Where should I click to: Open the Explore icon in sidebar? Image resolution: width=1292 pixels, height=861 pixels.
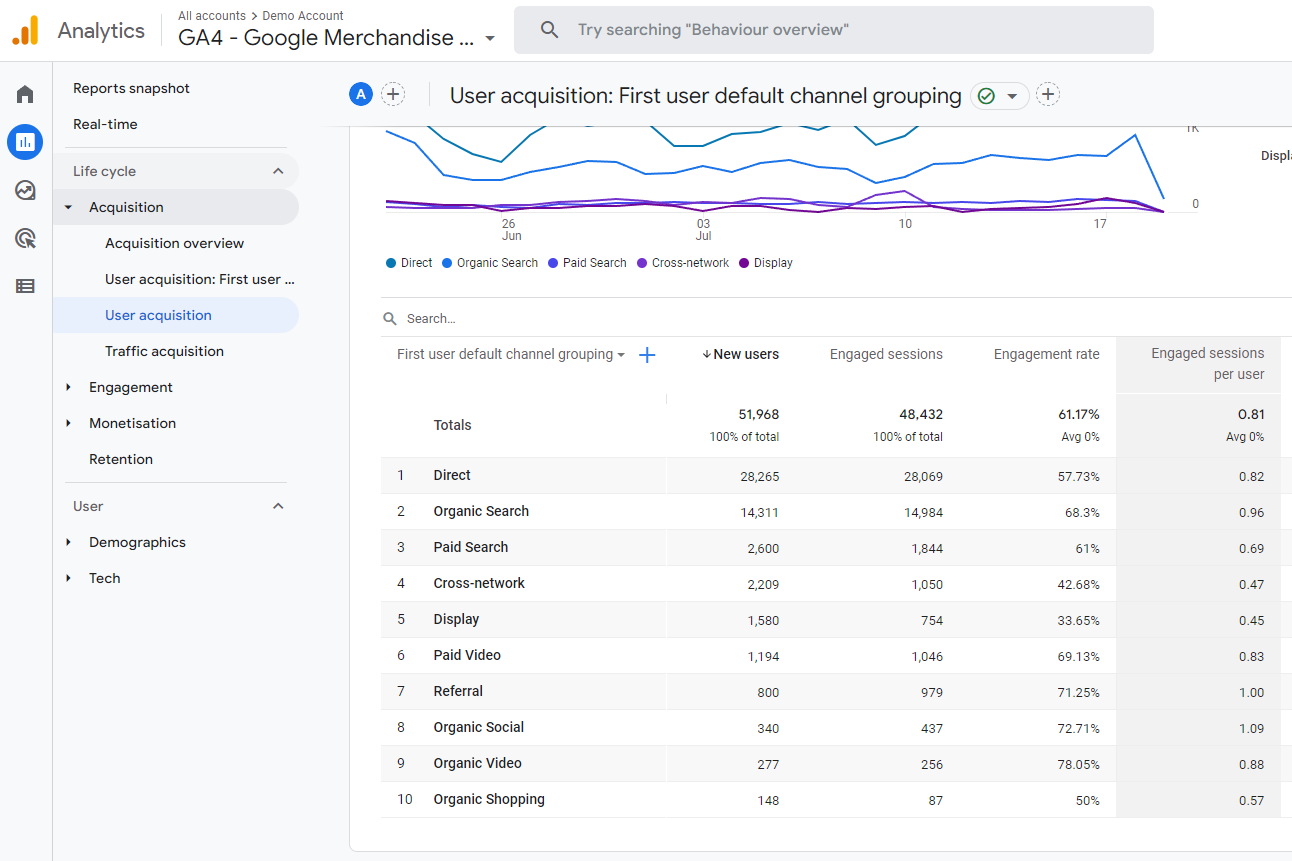tap(25, 190)
